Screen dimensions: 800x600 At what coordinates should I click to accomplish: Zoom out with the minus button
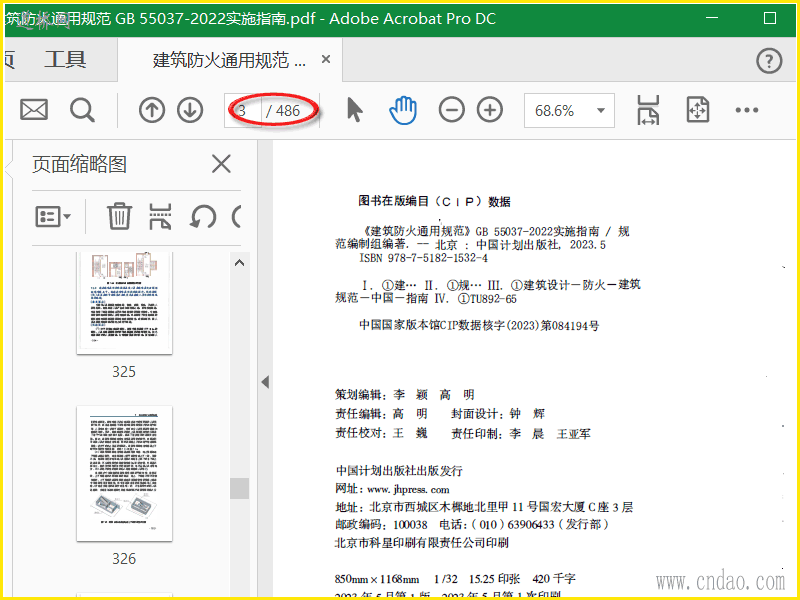pos(452,110)
